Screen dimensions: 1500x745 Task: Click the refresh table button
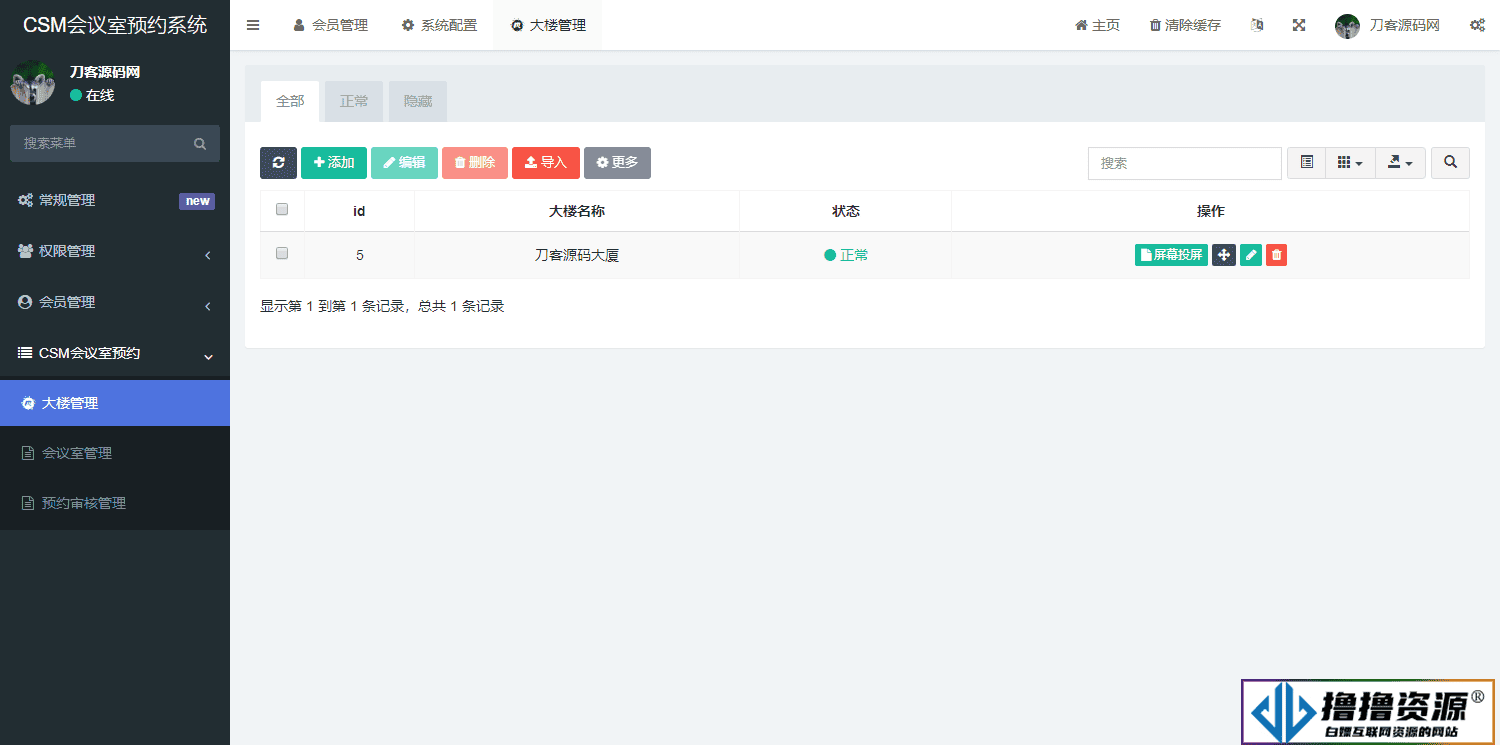click(x=278, y=163)
